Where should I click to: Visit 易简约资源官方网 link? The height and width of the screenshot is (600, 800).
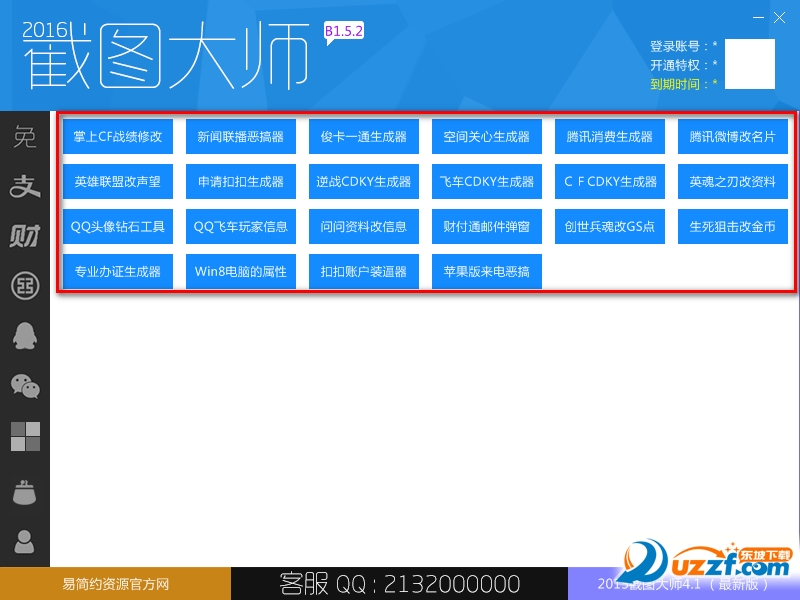coord(115,584)
